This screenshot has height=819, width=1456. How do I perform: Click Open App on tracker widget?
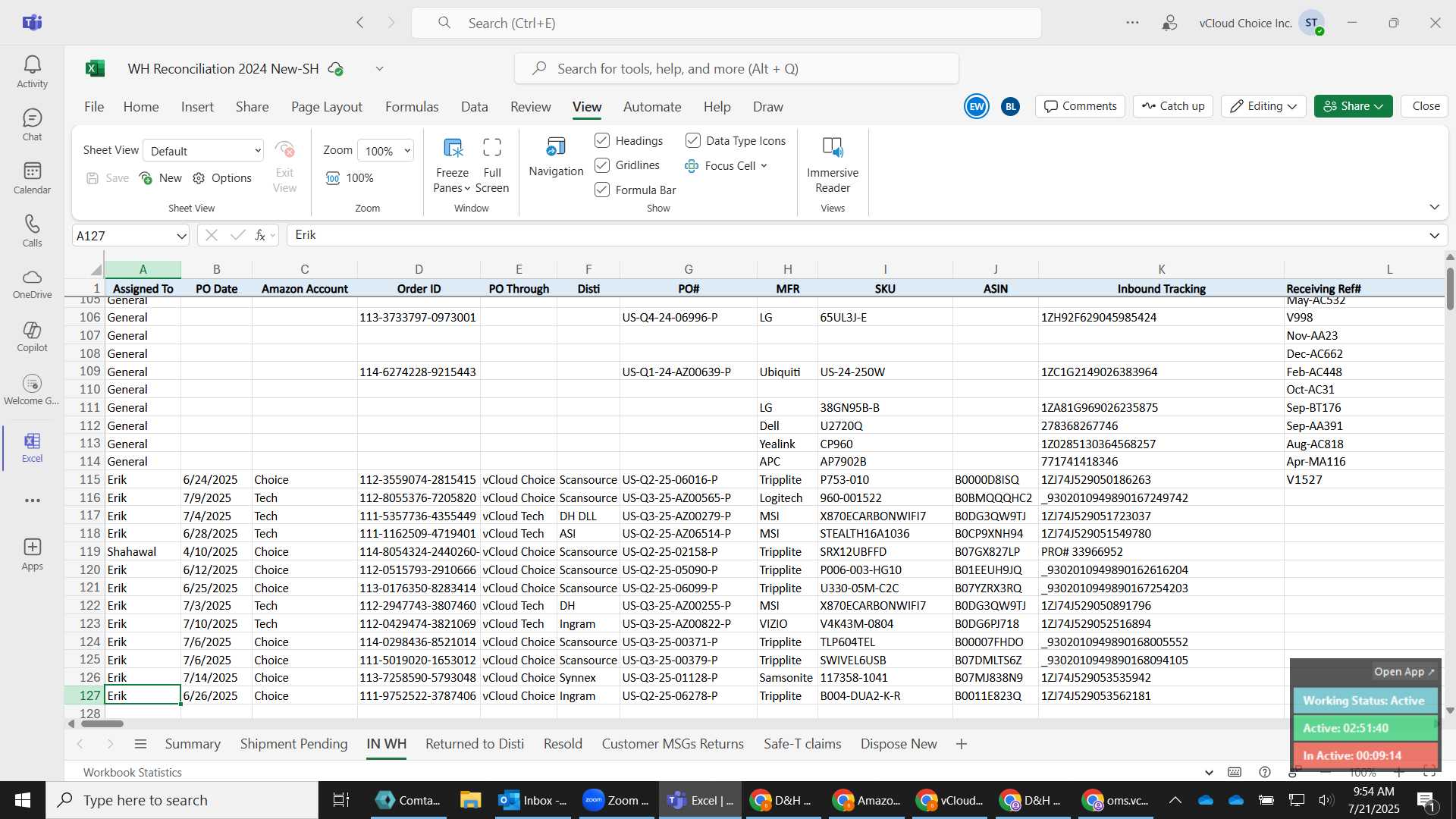point(1404,672)
